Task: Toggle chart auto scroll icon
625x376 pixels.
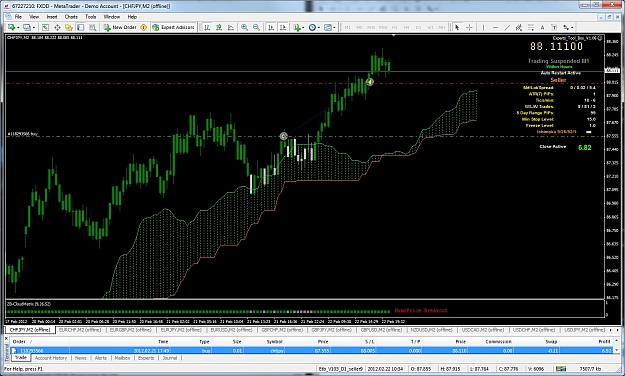Action: 271,27
